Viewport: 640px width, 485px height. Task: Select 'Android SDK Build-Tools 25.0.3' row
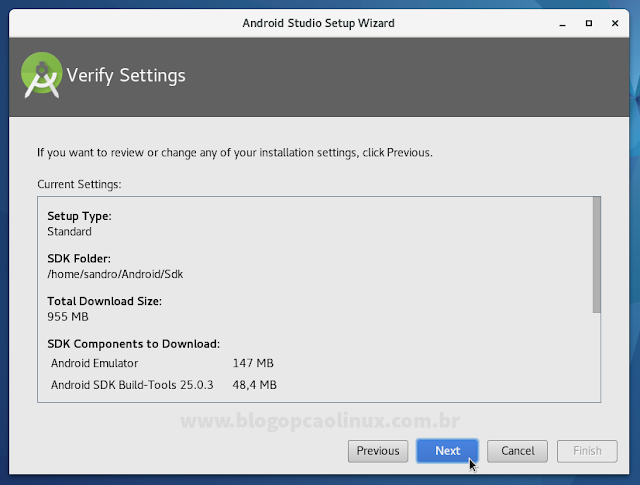(x=163, y=385)
